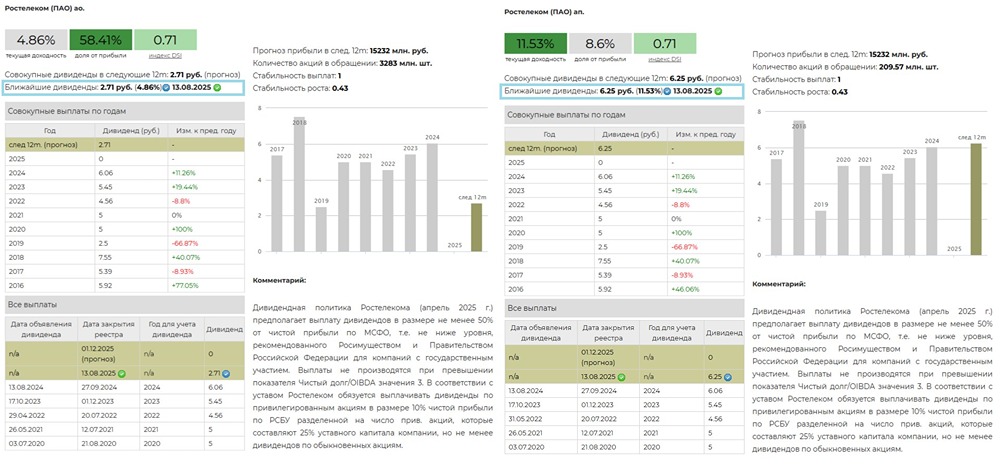
Task: Click Совокупные выплаты по годам header in ап panel
Action: tap(624, 115)
